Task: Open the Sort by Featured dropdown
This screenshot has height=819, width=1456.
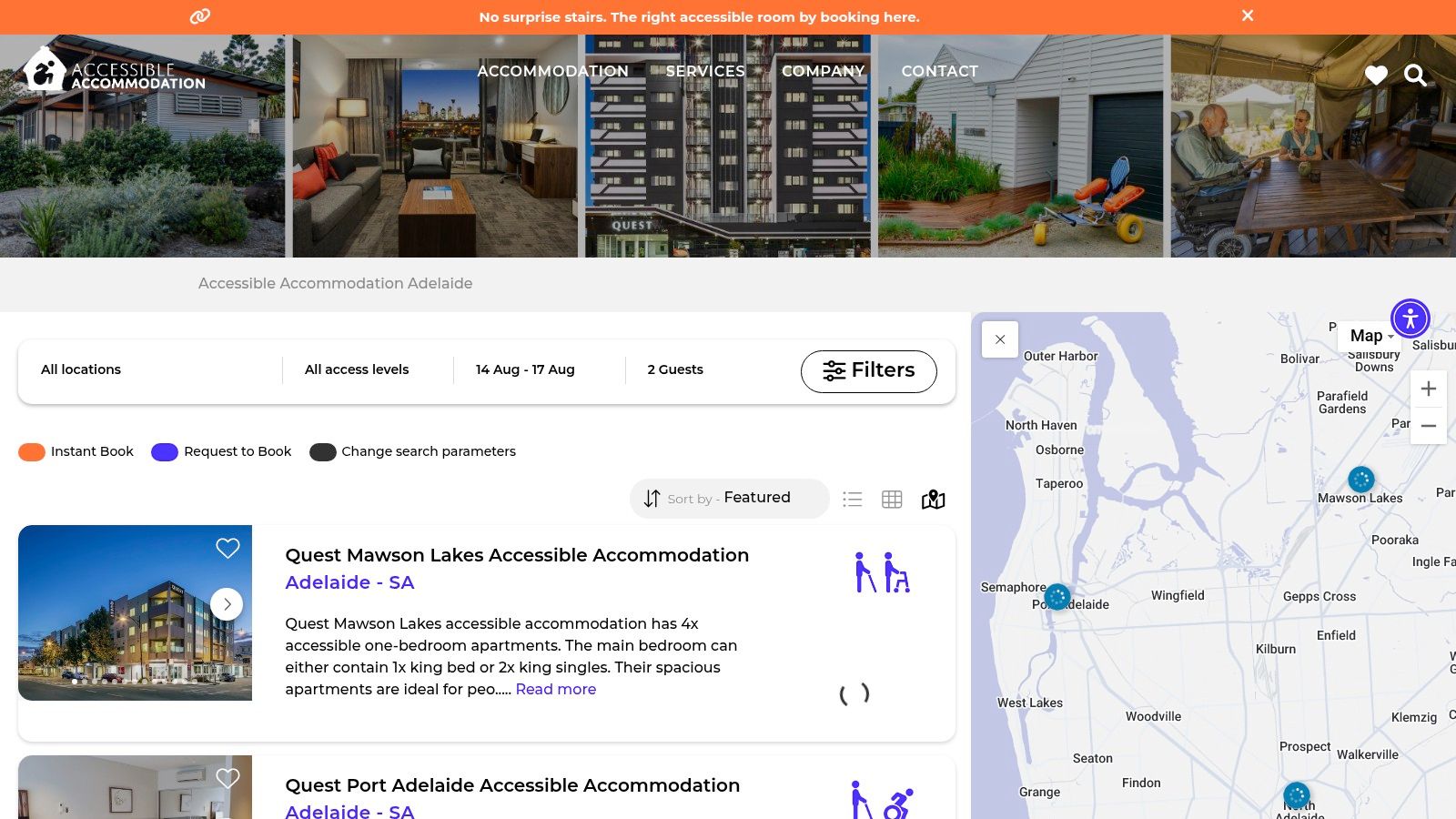Action: click(x=729, y=499)
